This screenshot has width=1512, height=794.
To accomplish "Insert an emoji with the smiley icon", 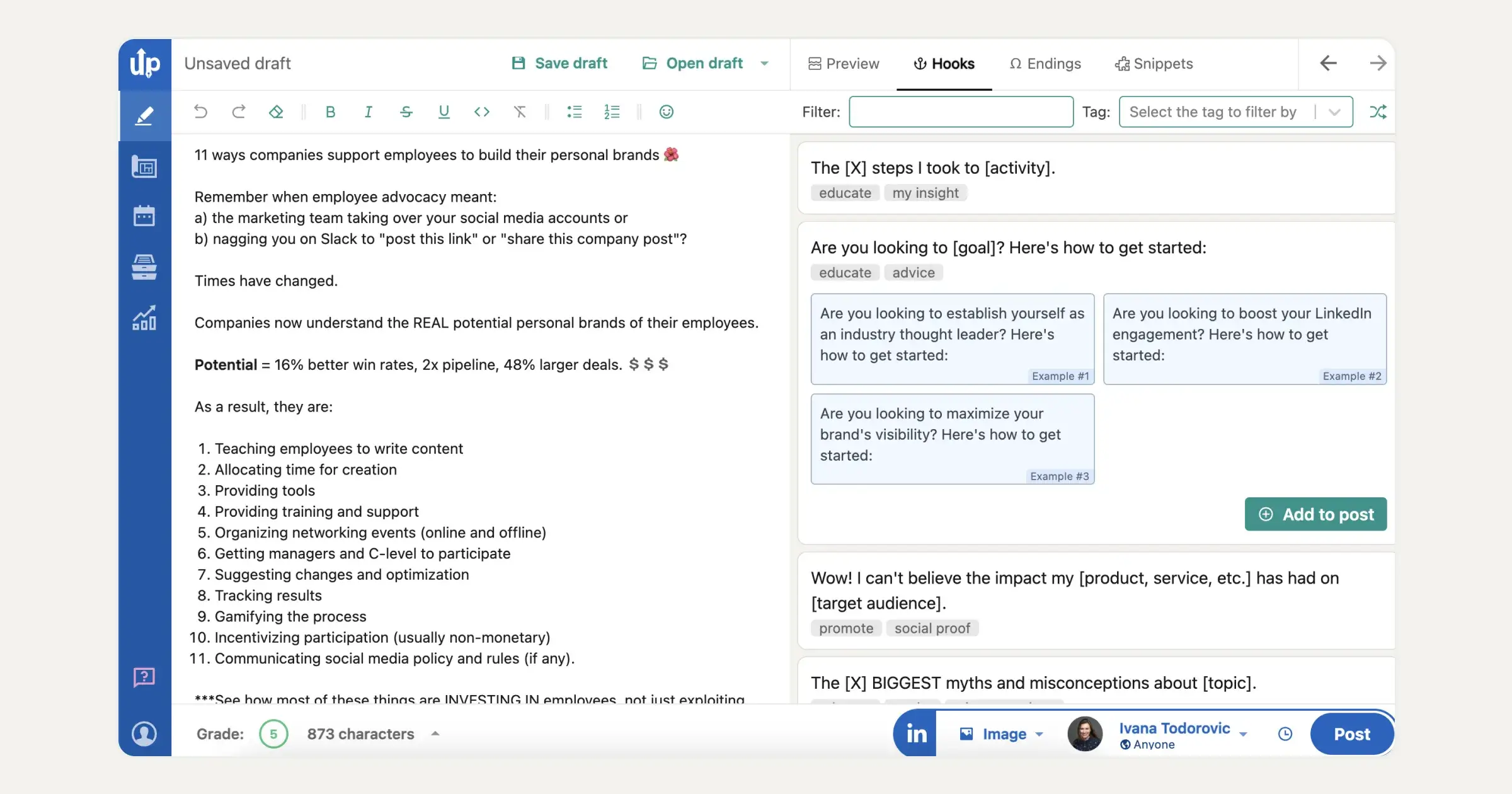I will pyautogui.click(x=666, y=112).
